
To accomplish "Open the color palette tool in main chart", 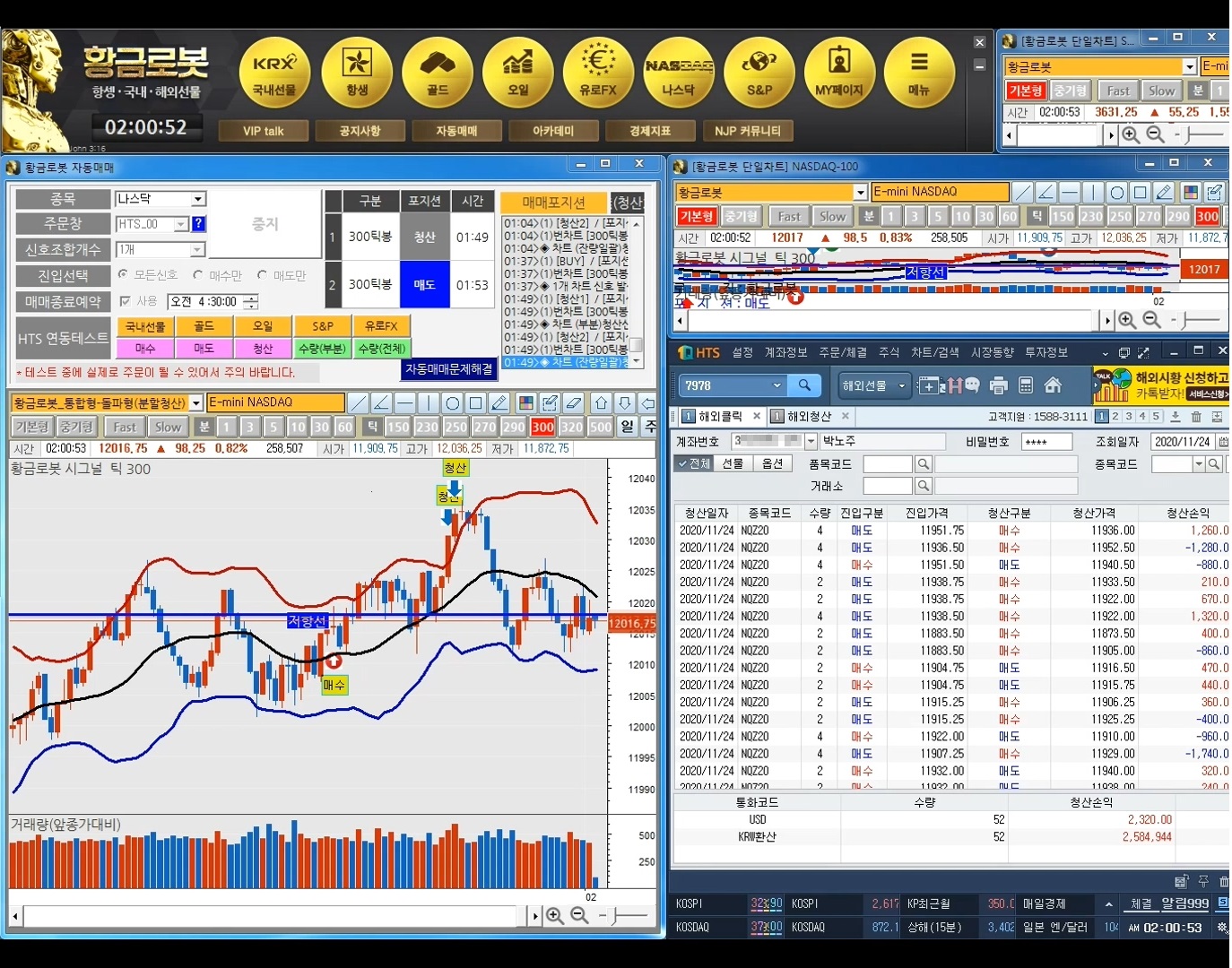I will tap(526, 403).
